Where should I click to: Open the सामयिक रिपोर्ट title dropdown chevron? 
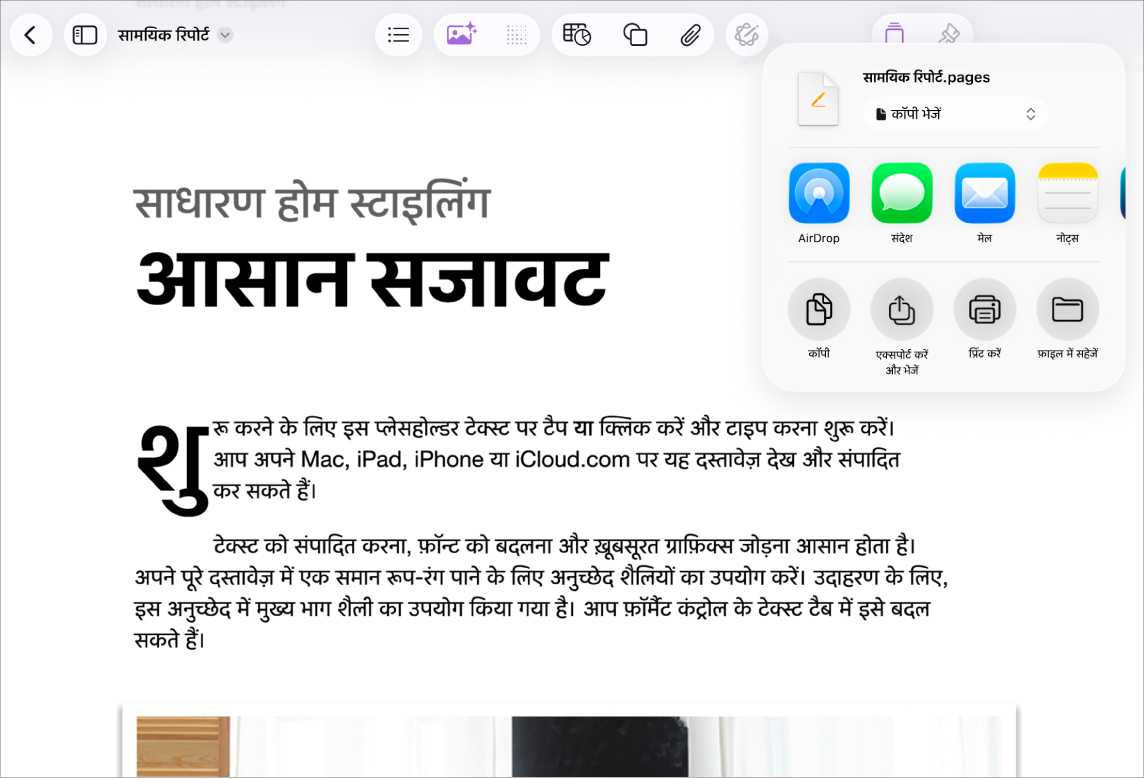225,35
